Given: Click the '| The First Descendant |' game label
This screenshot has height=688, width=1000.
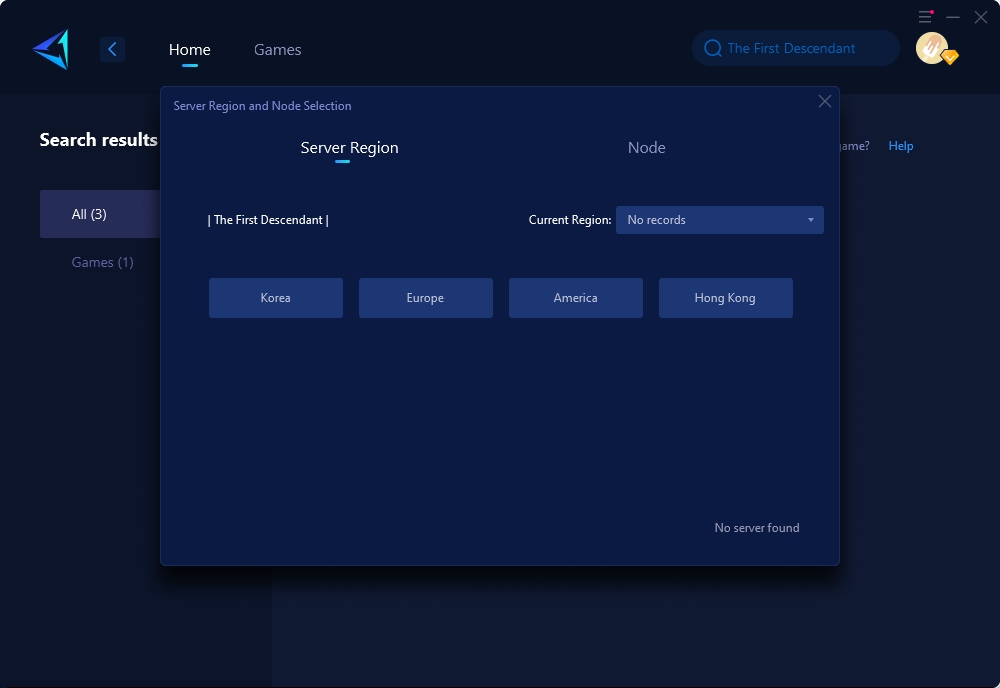Looking at the screenshot, I should (x=268, y=220).
